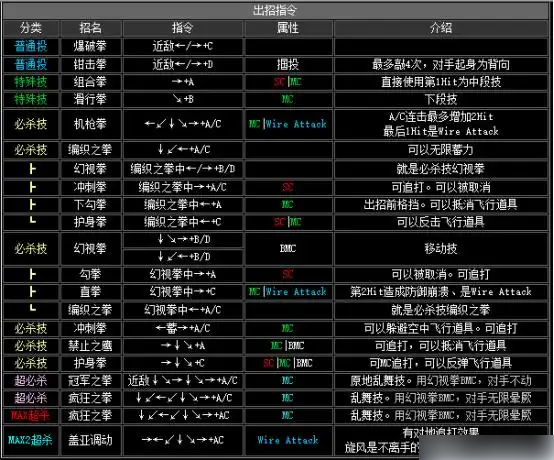
Task: Select the 分类 column header
Action: point(31,28)
